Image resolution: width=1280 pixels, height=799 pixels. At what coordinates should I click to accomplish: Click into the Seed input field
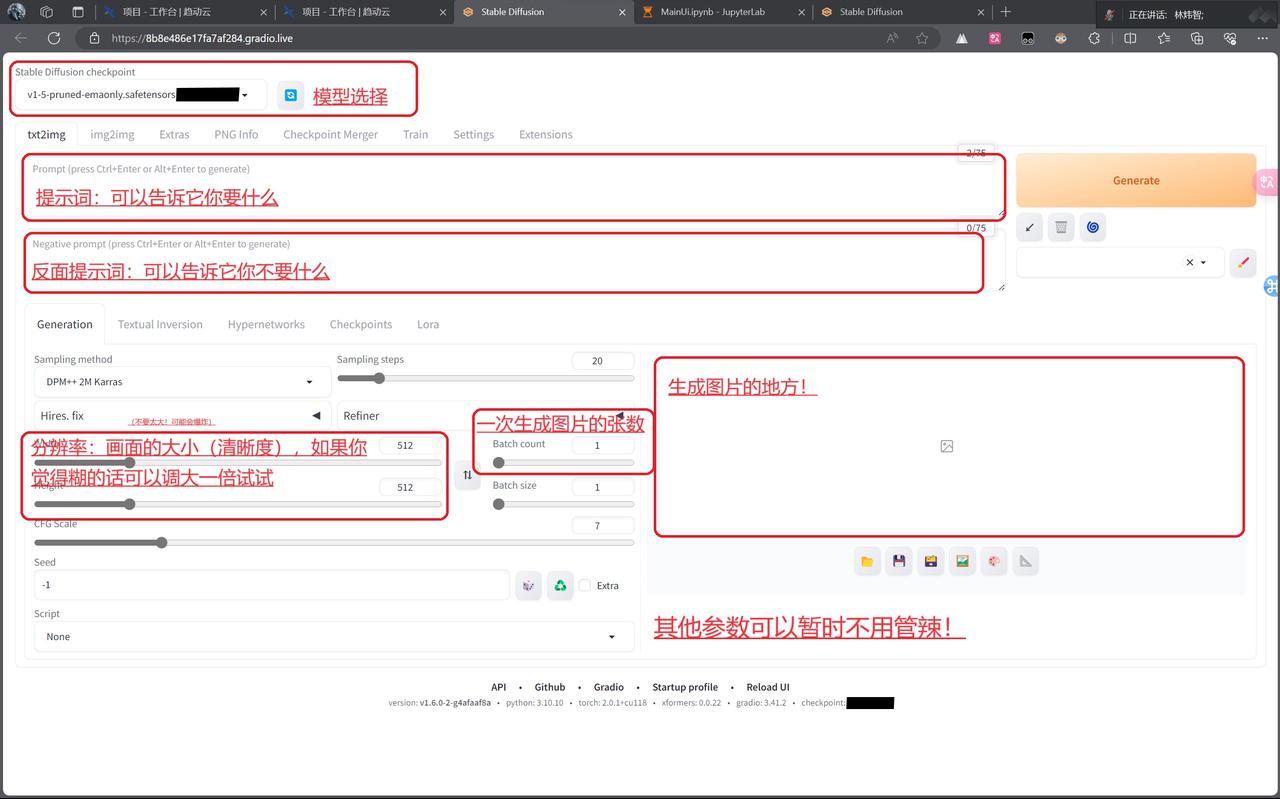271,585
